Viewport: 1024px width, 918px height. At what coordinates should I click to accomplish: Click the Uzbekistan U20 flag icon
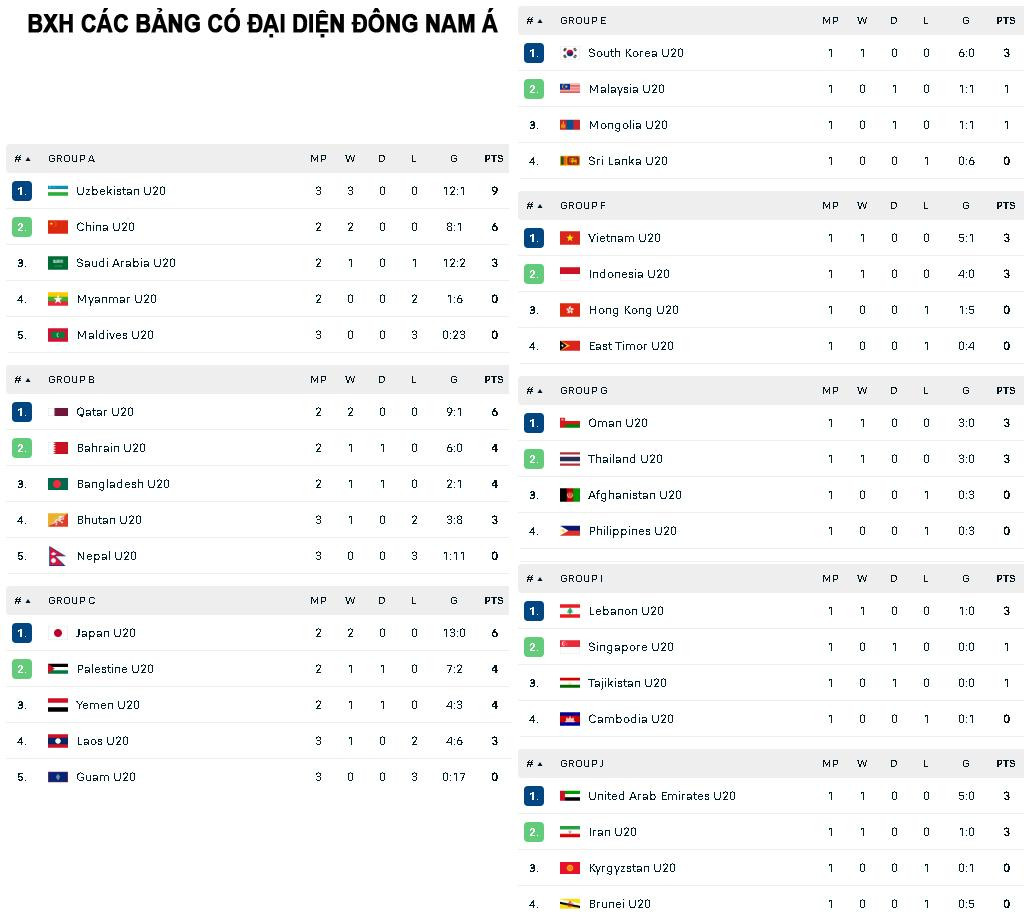(x=58, y=191)
